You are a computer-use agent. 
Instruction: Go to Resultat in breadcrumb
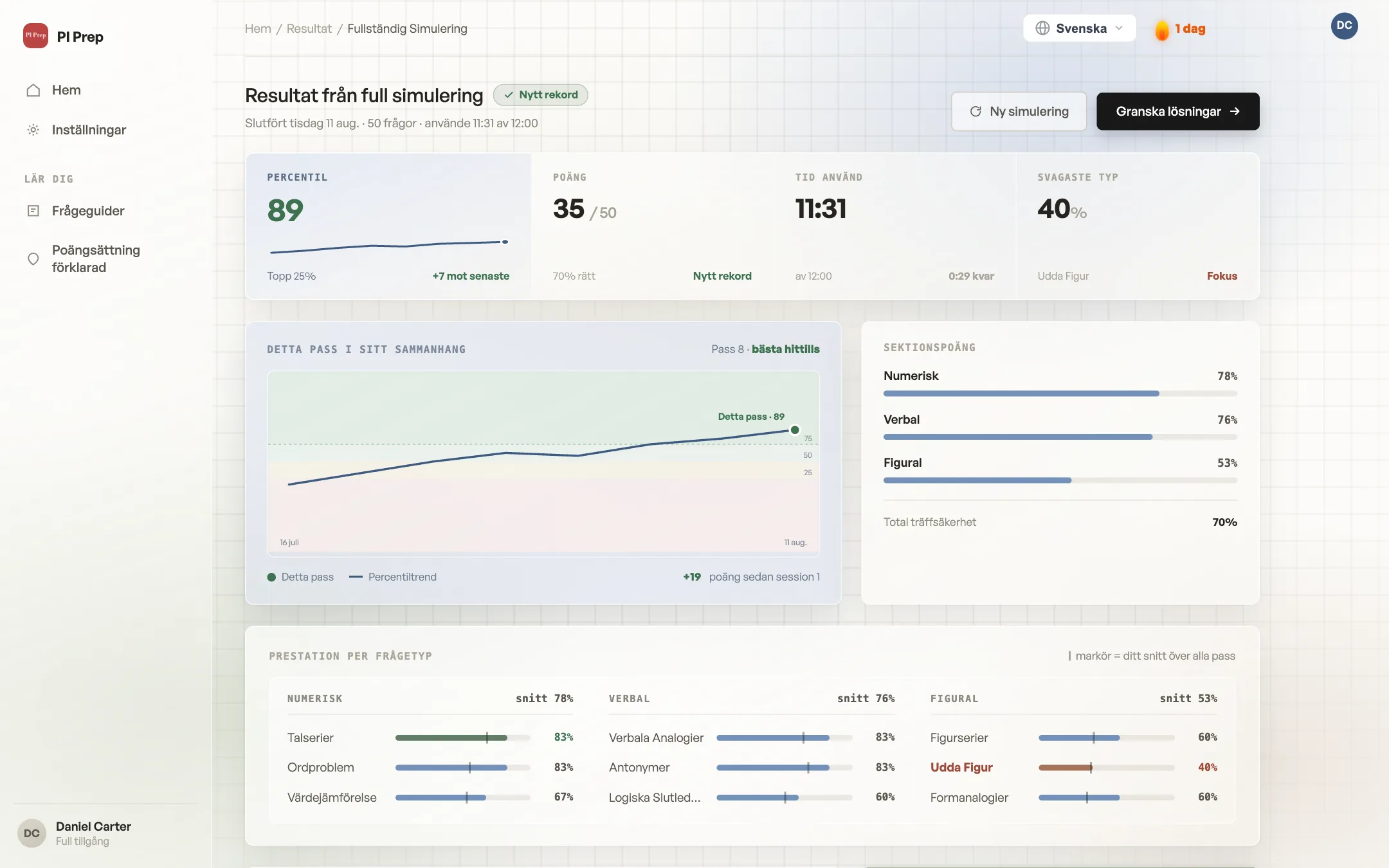tap(309, 28)
